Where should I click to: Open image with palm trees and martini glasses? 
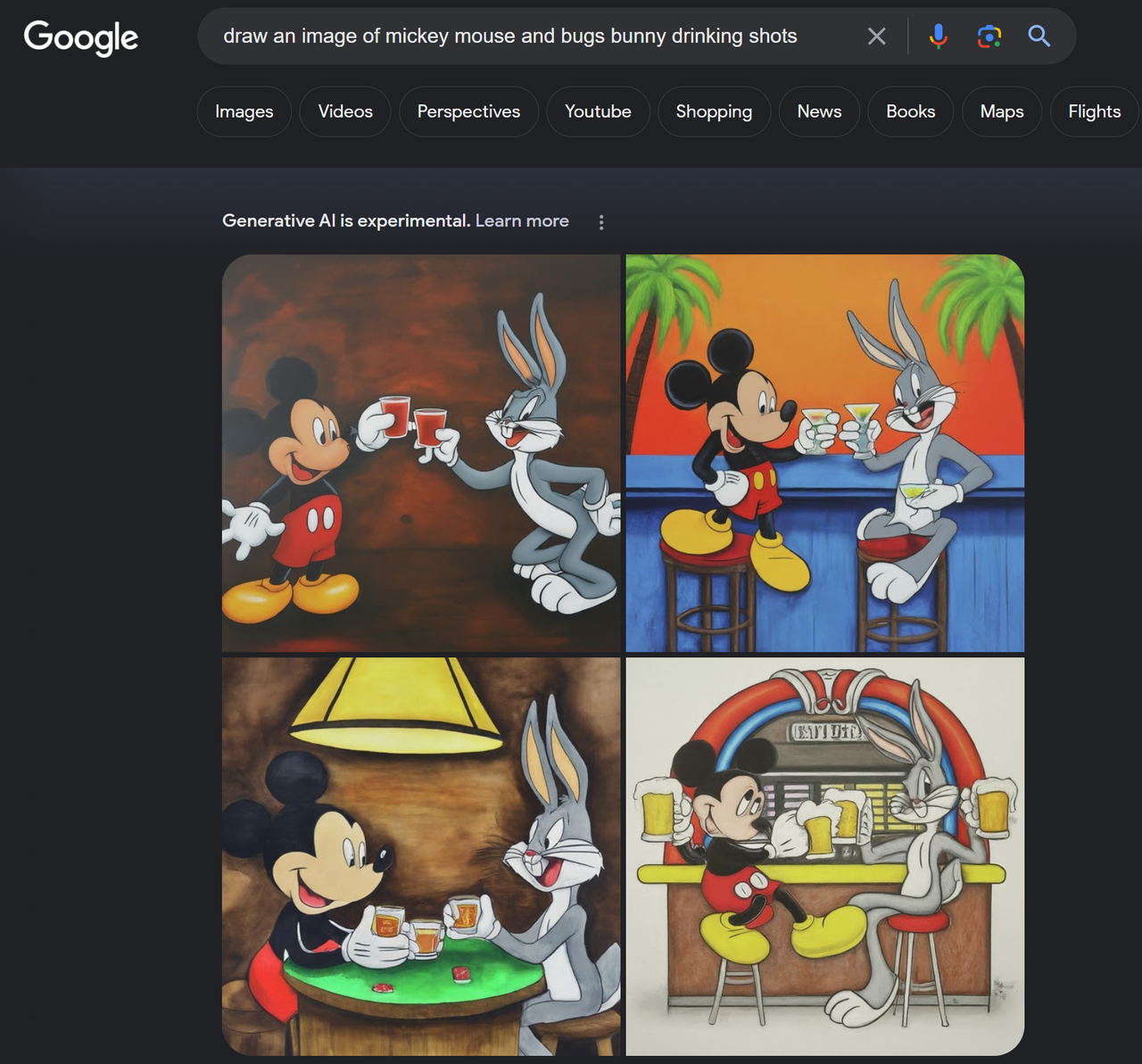coord(825,453)
